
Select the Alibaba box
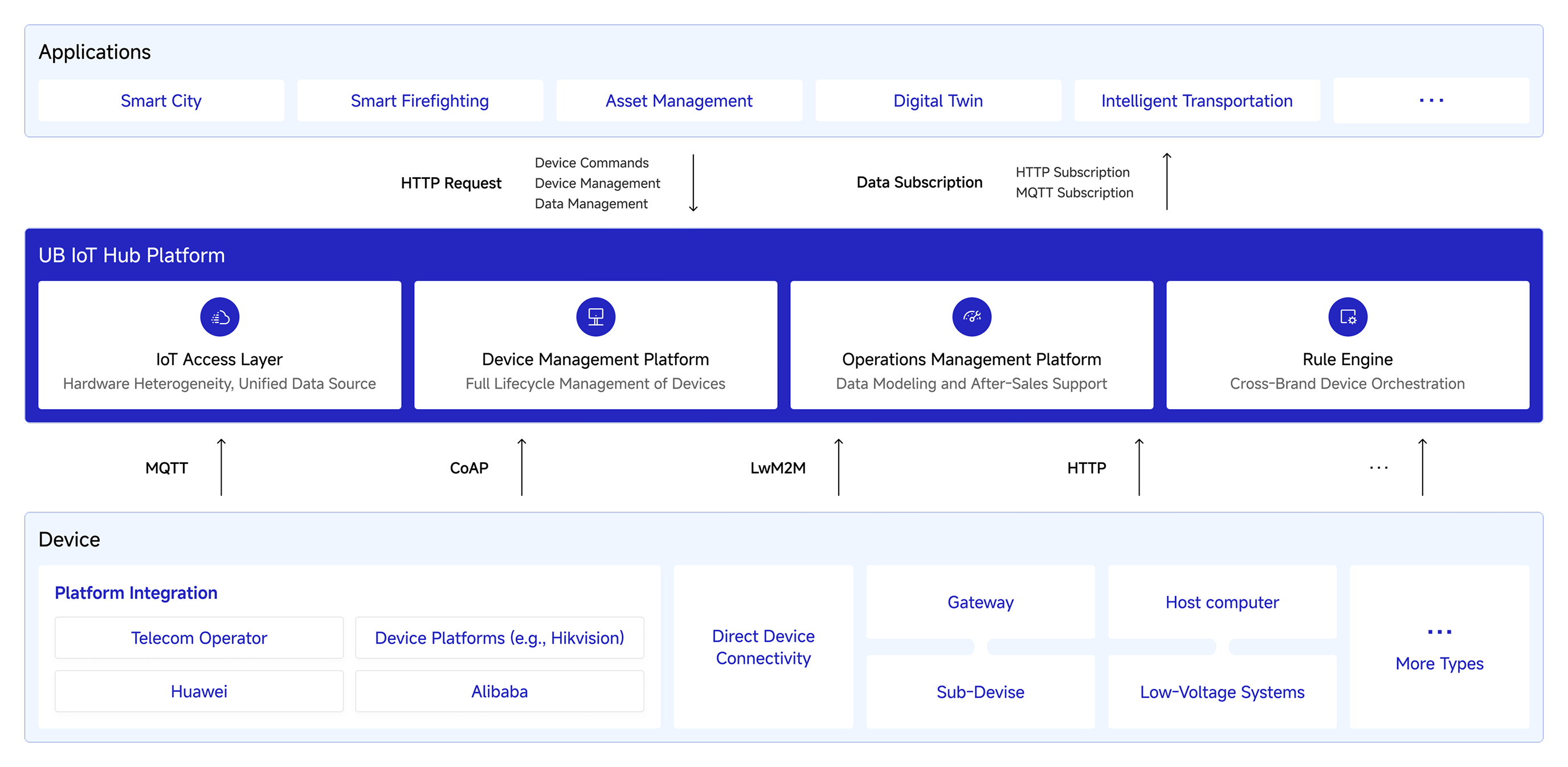(x=499, y=691)
